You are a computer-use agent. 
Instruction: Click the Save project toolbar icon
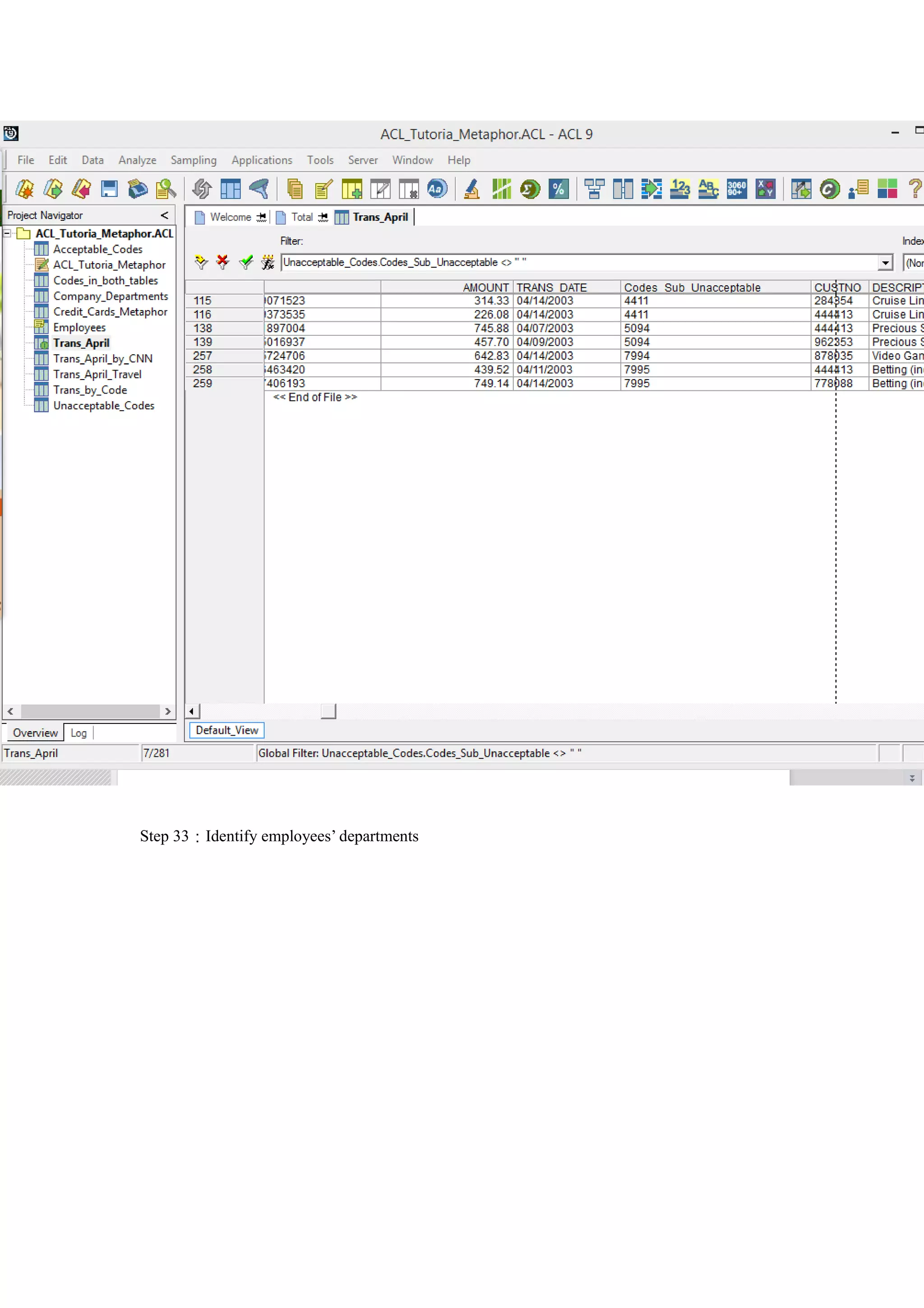(x=109, y=189)
